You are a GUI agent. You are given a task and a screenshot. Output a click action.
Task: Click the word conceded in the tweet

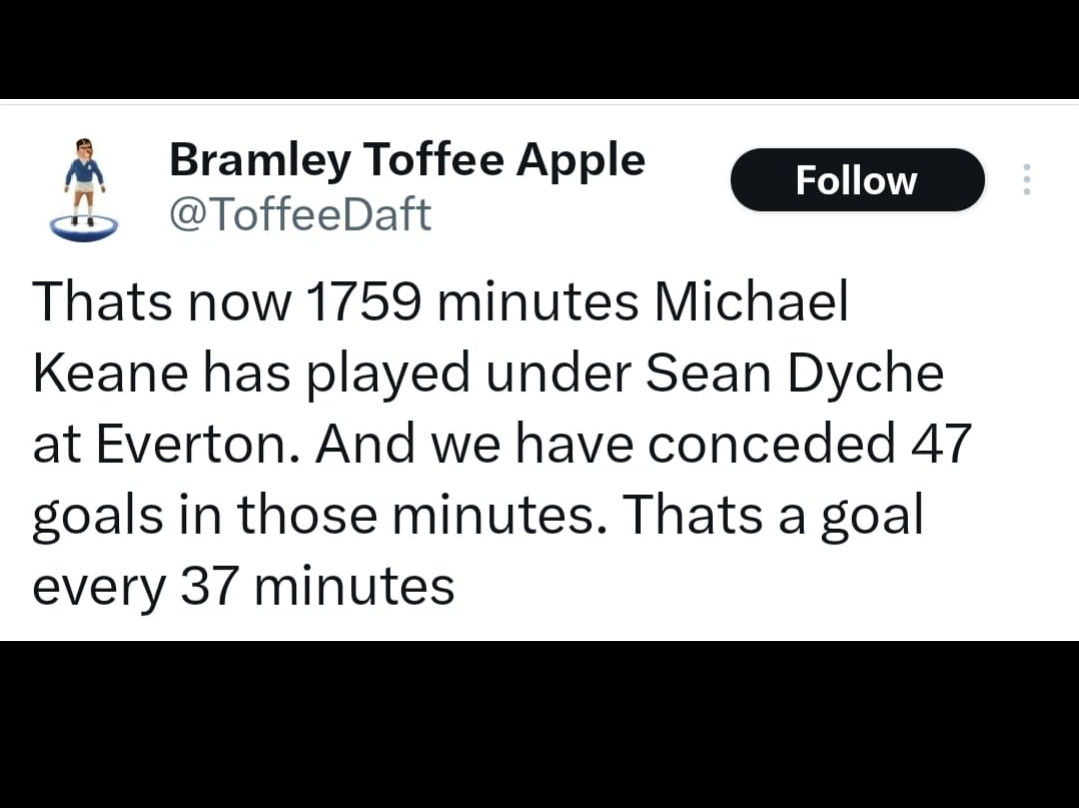(771, 444)
